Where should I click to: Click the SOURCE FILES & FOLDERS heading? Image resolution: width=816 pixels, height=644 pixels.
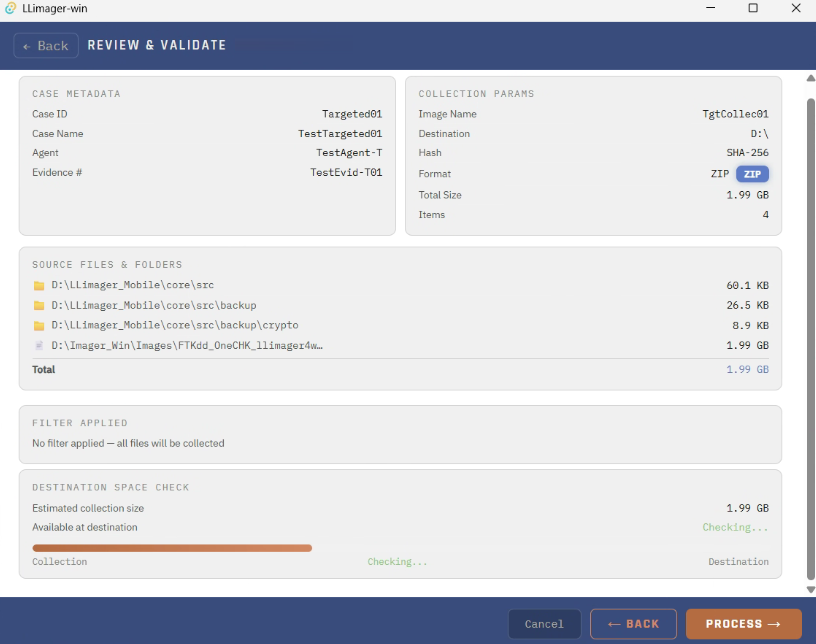click(x=107, y=264)
